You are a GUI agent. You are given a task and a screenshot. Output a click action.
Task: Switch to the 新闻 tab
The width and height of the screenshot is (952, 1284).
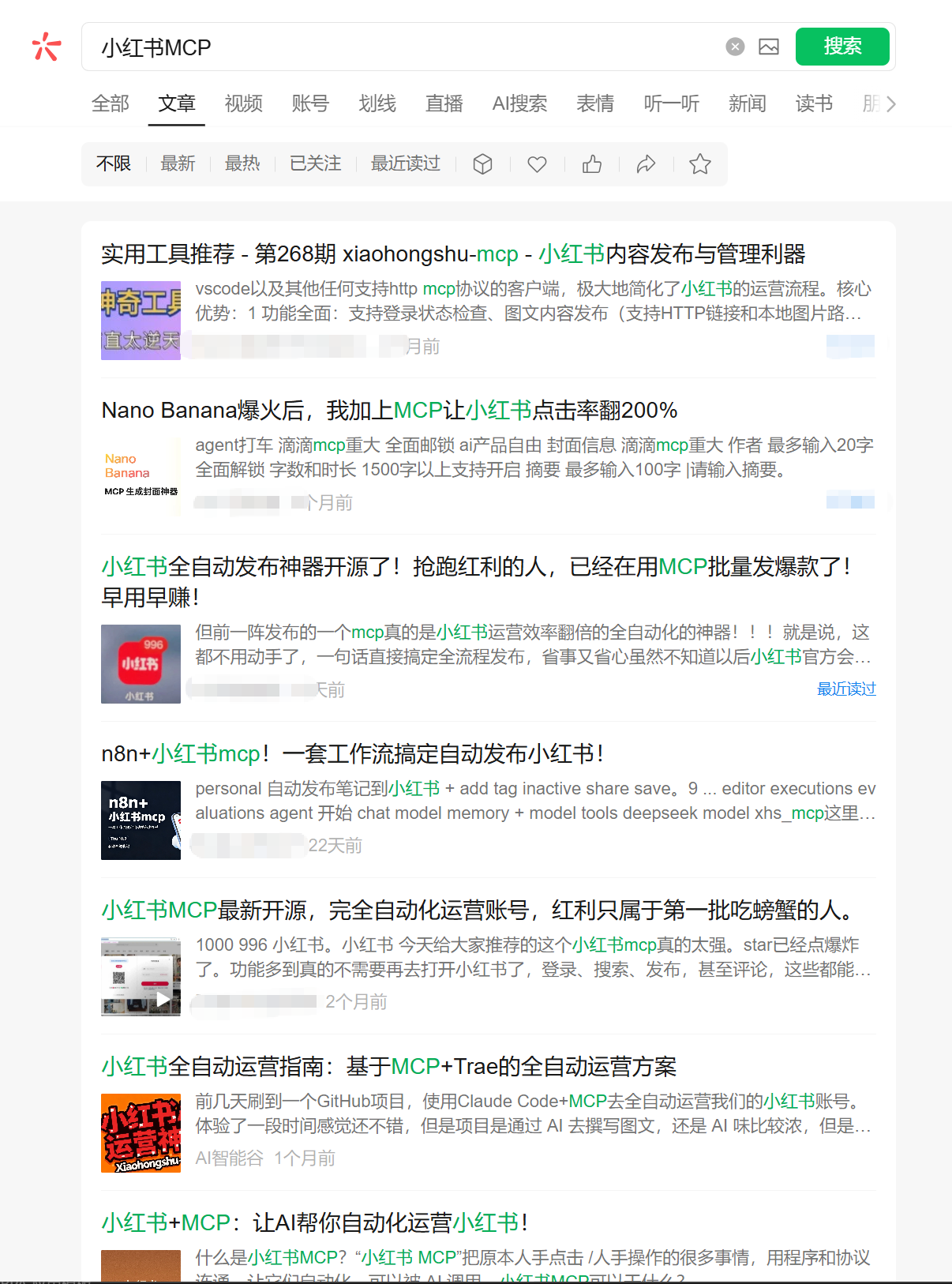[748, 103]
